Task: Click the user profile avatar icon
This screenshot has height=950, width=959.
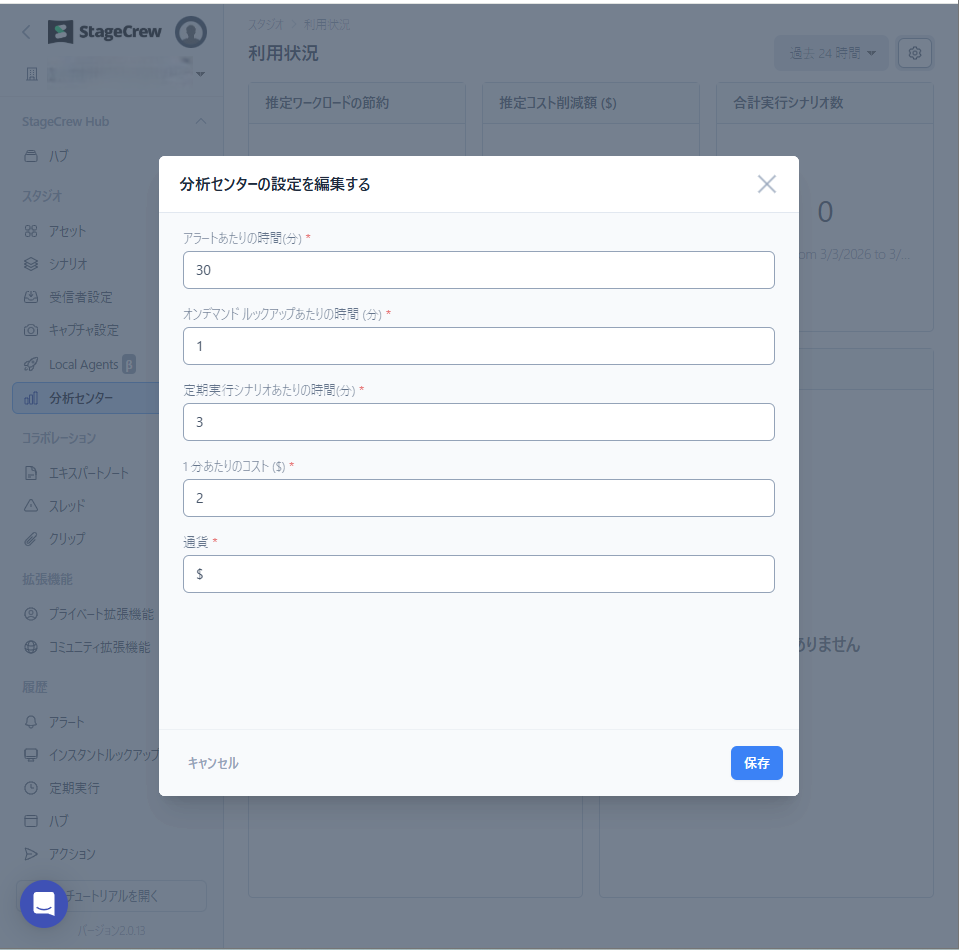Action: [190, 32]
